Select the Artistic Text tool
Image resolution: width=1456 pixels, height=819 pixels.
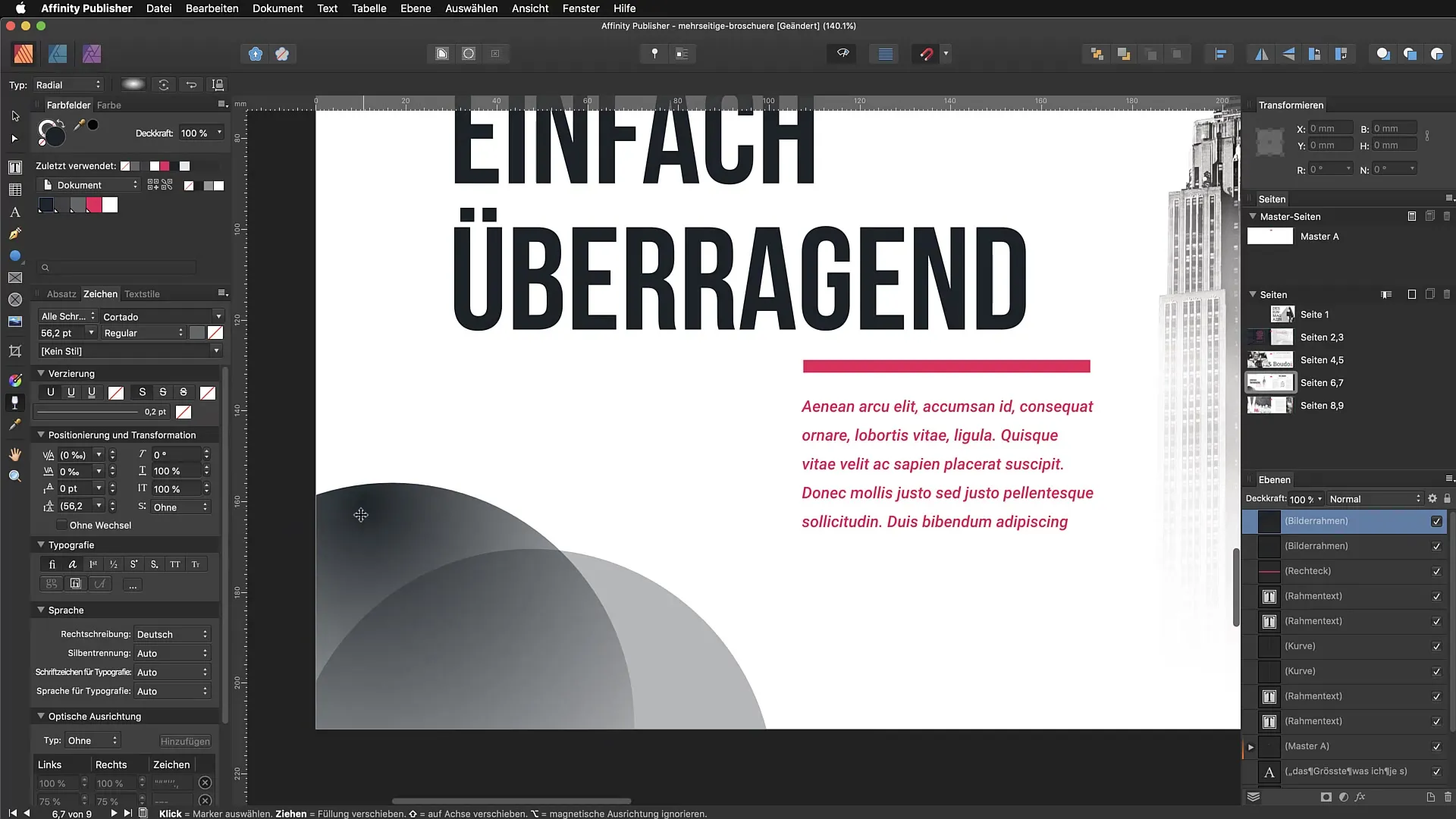(x=15, y=212)
